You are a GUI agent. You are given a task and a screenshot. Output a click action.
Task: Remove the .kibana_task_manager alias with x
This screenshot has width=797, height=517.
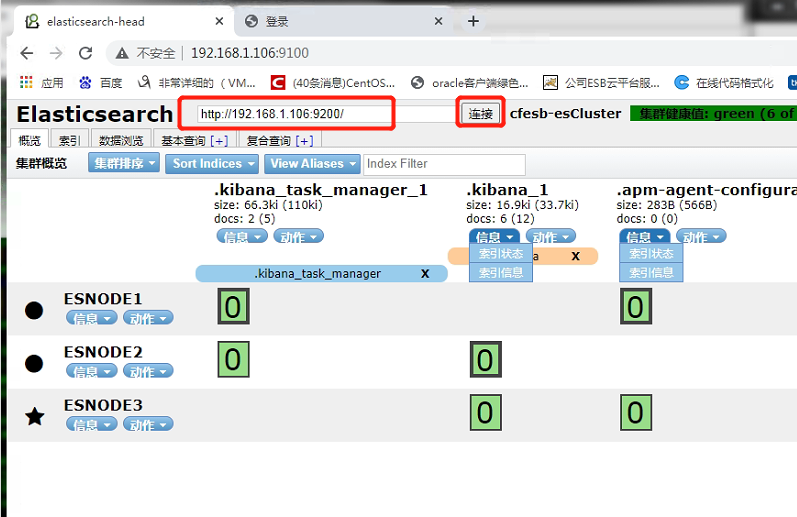425,273
